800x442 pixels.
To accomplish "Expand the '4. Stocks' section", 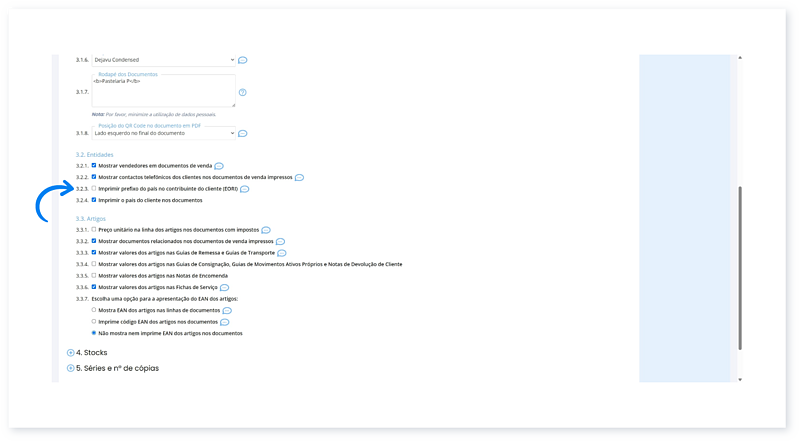I will [70, 353].
